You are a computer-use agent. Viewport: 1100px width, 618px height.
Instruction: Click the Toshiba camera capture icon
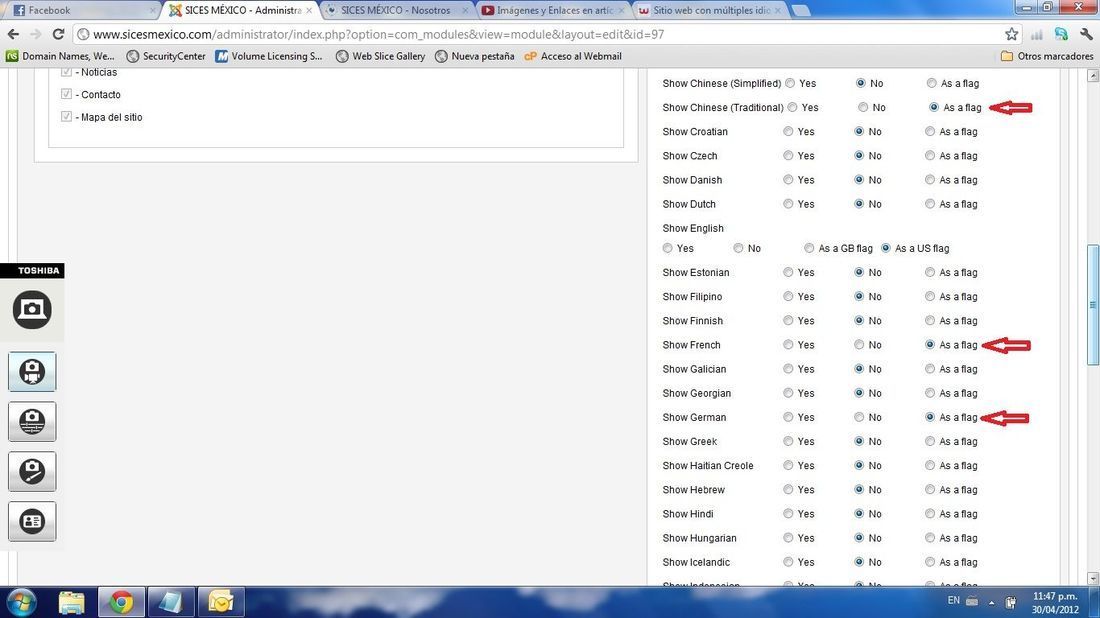(x=32, y=309)
